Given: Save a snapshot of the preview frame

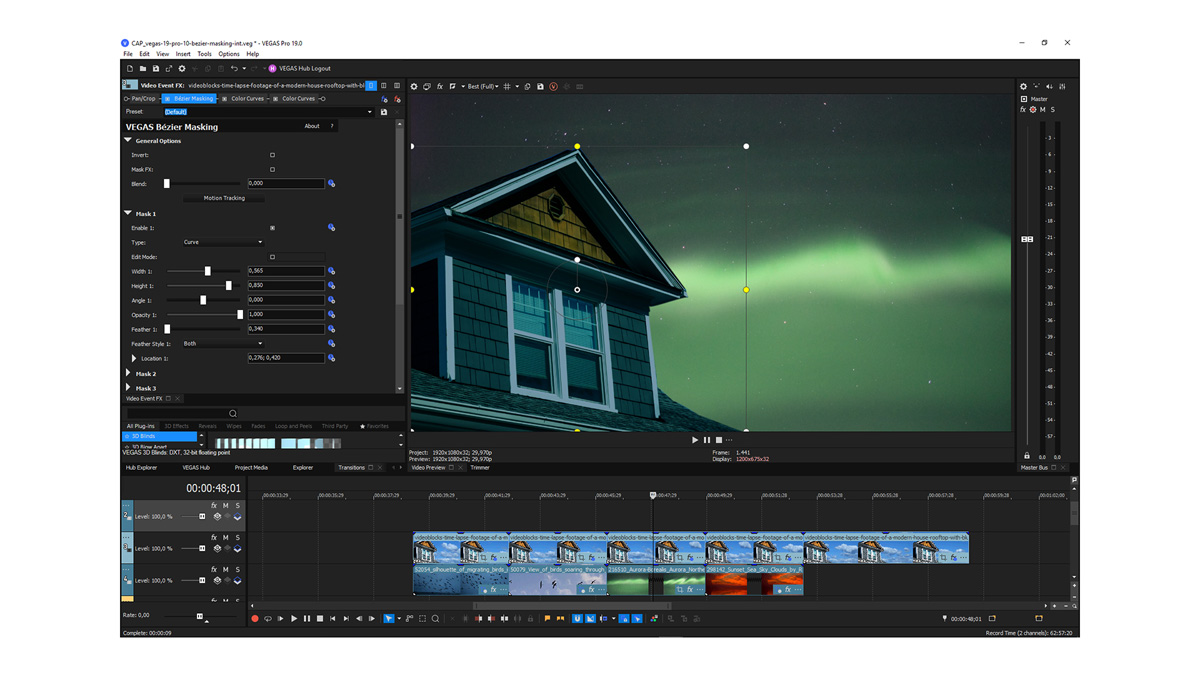Looking at the screenshot, I should (x=540, y=87).
